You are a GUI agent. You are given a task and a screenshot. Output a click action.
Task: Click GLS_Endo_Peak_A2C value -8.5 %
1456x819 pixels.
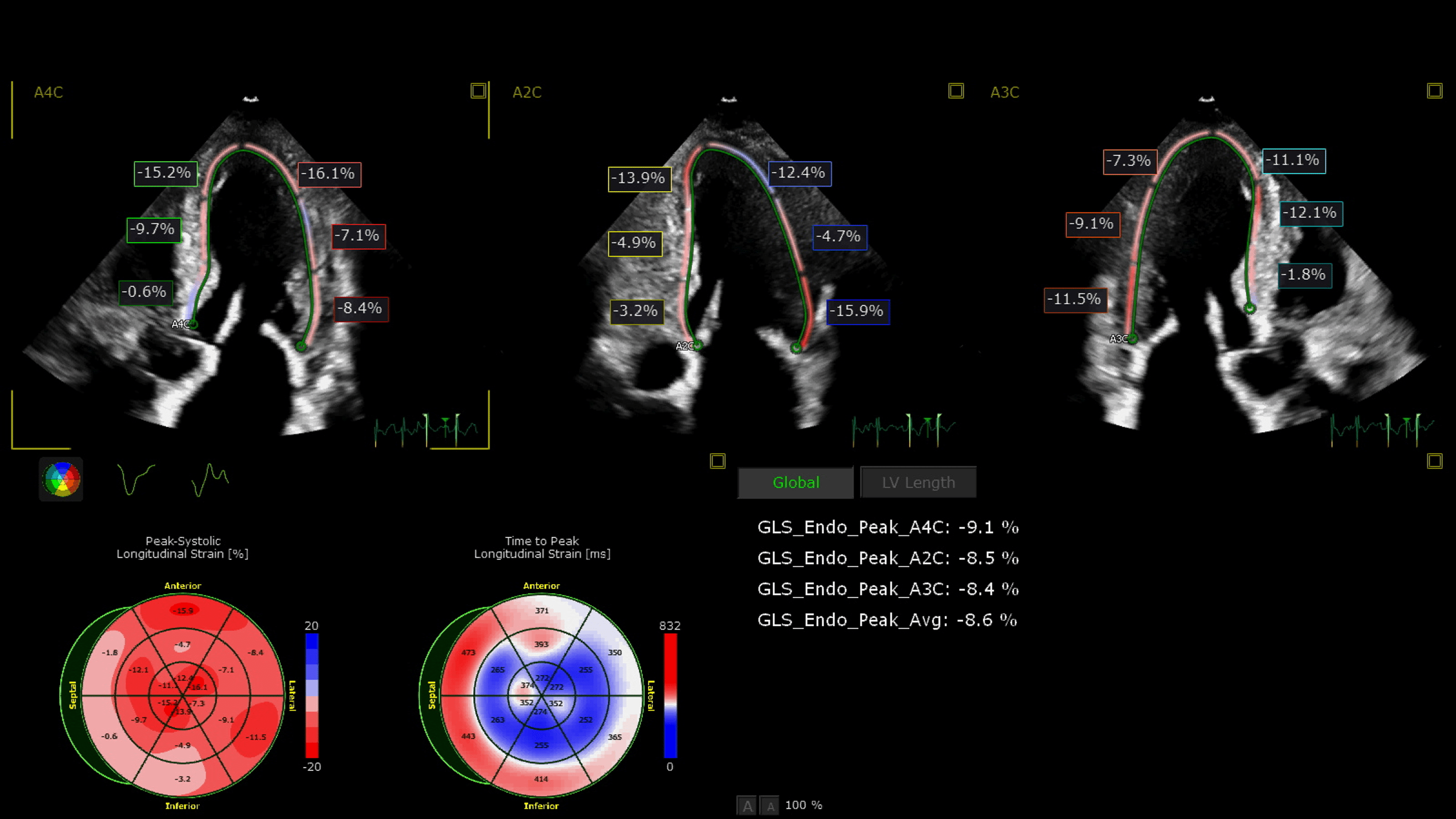(x=989, y=559)
